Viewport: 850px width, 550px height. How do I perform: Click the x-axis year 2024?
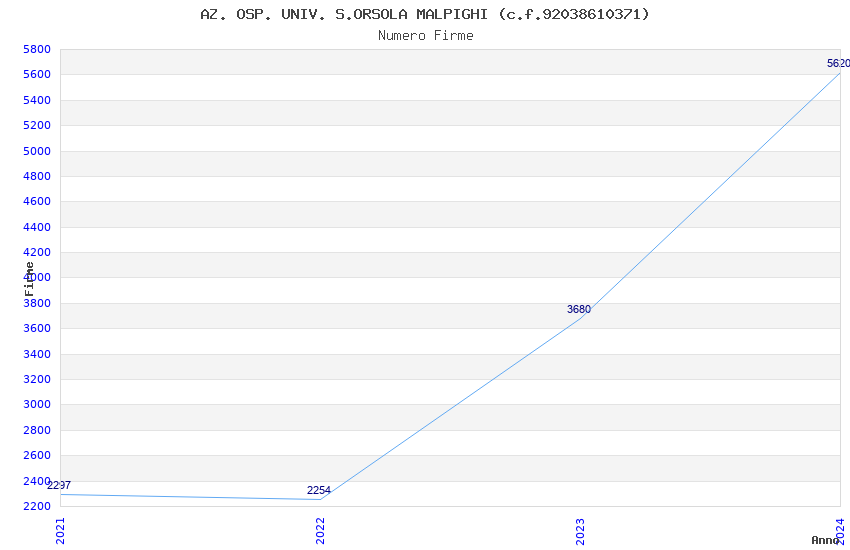pyautogui.click(x=840, y=531)
